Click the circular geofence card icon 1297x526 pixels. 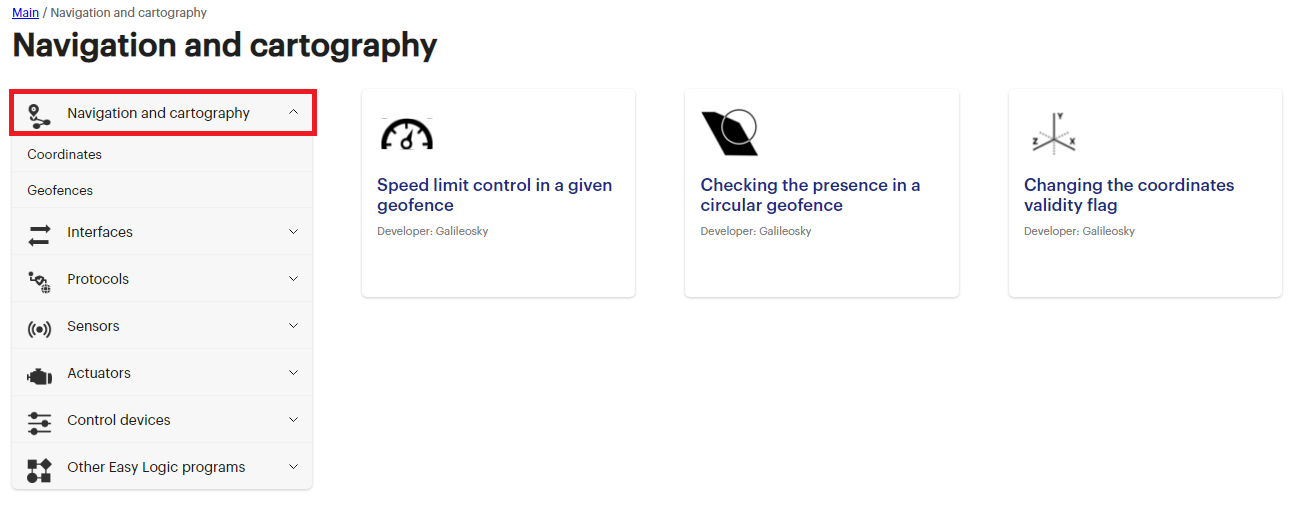tap(730, 133)
